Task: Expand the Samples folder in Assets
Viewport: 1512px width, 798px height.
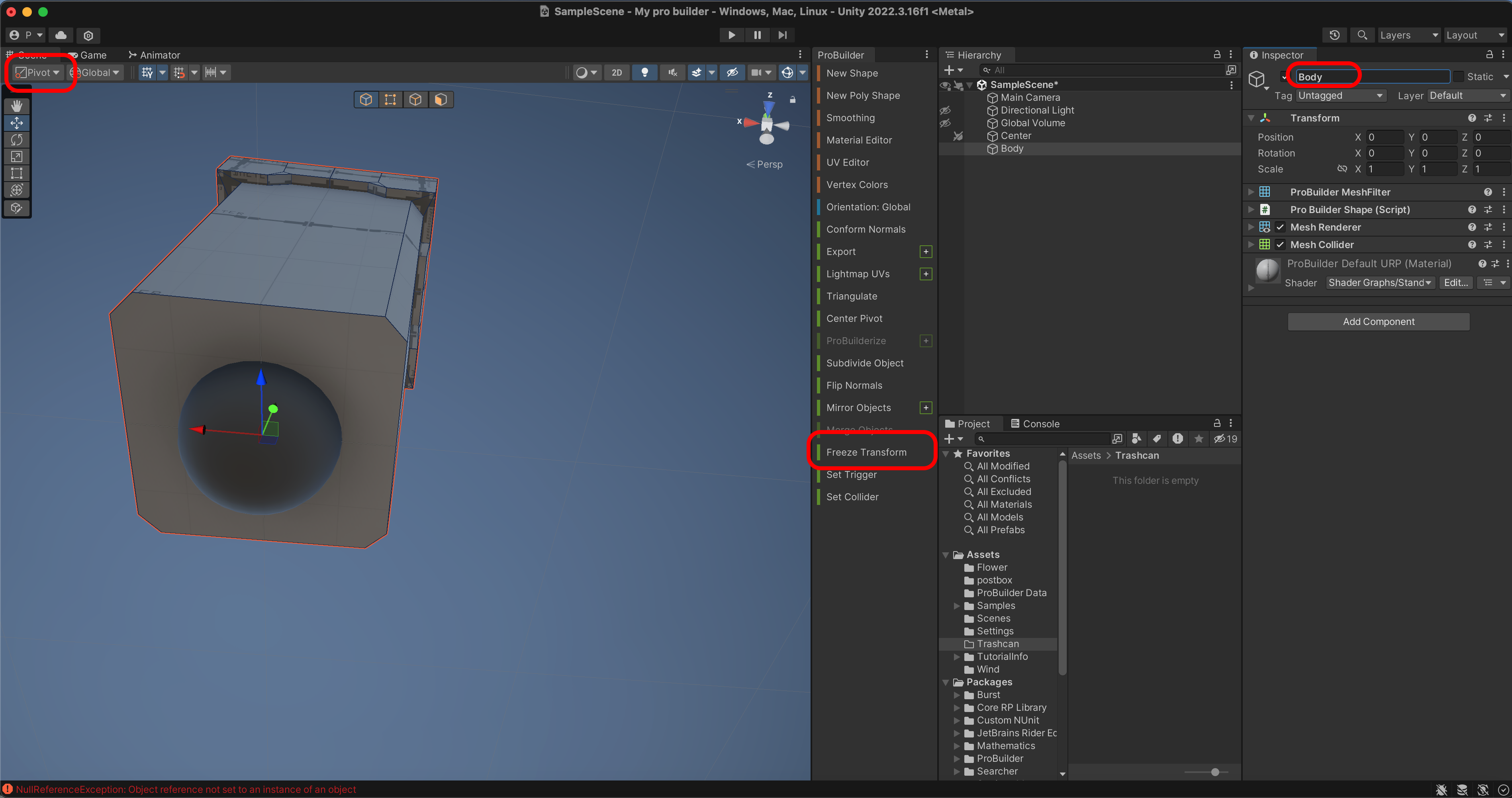Action: tap(957, 606)
